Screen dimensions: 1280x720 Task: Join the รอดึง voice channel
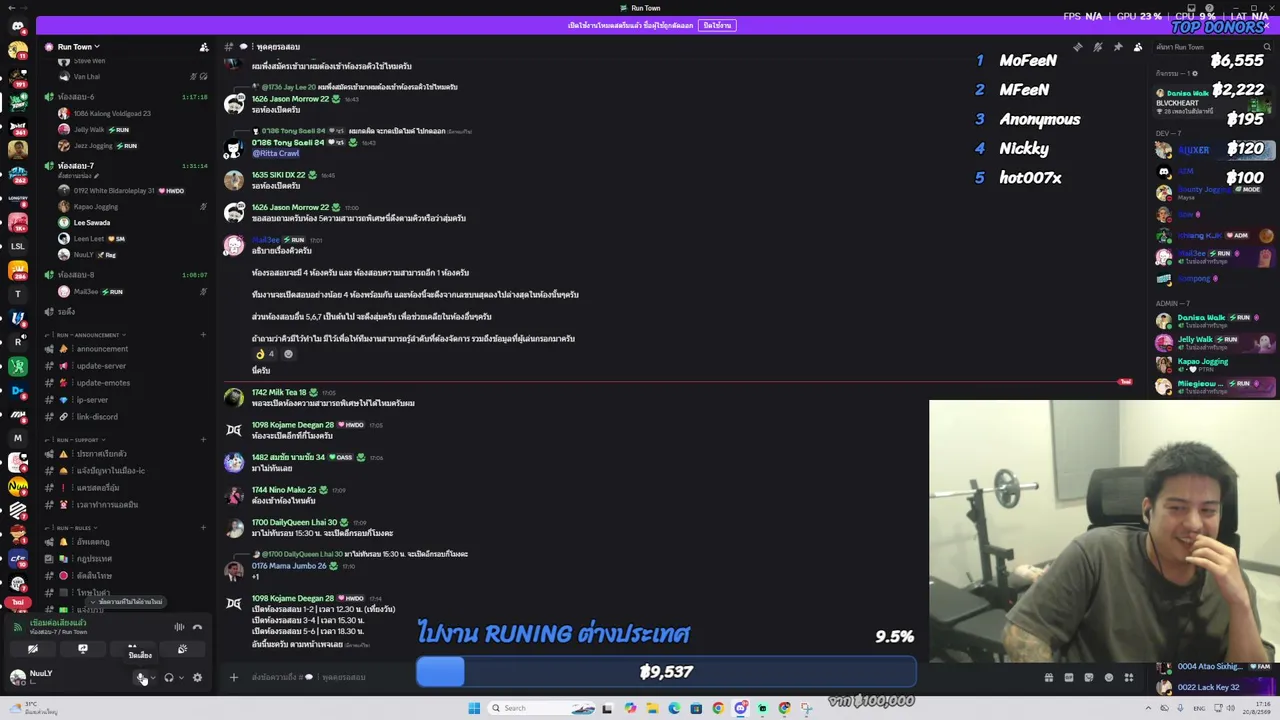pyautogui.click(x=125, y=312)
